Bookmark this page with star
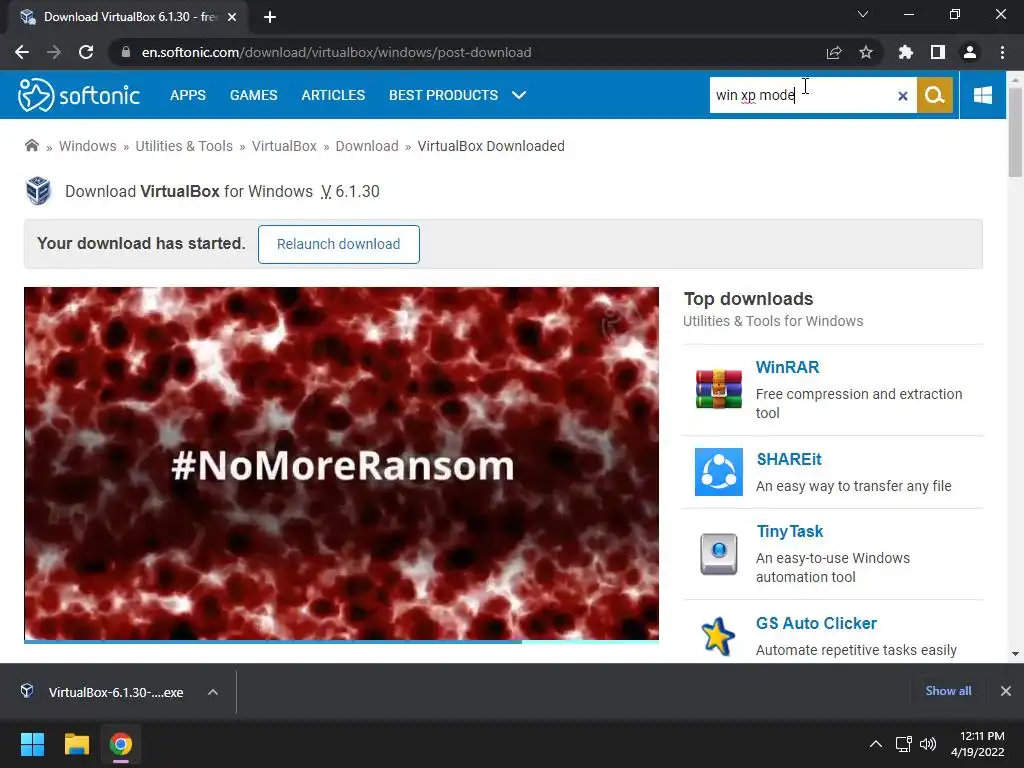Image resolution: width=1024 pixels, height=768 pixels. pos(866,52)
